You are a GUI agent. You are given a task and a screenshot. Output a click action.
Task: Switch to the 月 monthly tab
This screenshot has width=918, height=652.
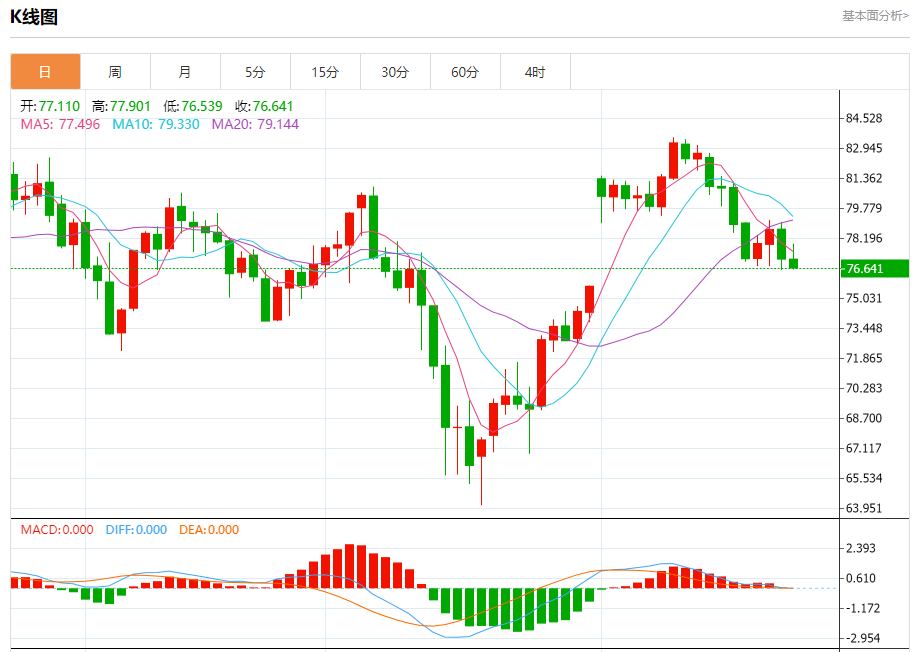(x=185, y=71)
